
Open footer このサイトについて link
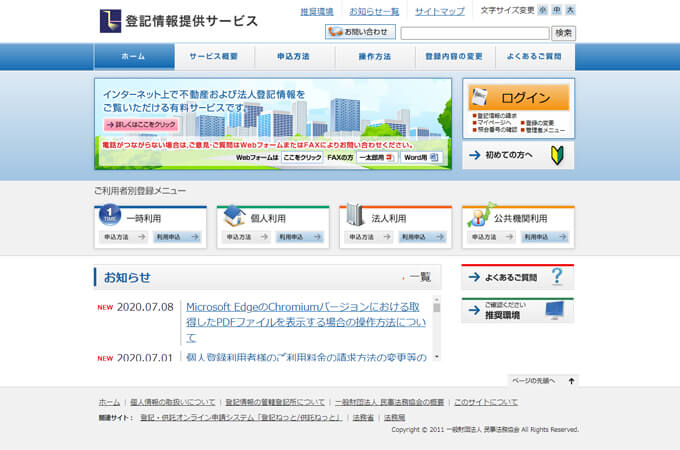pyautogui.click(x=486, y=402)
